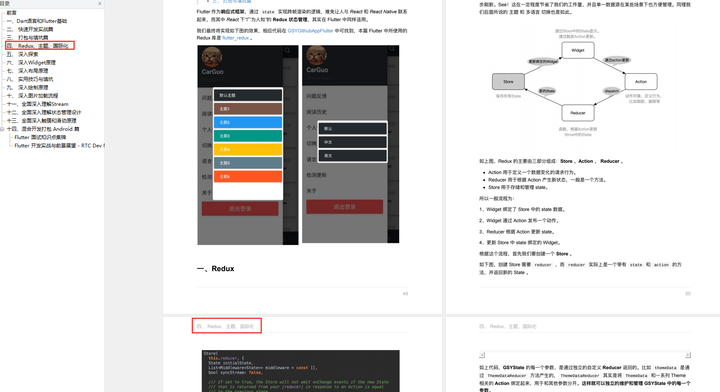Open bookmark 二、快速开发实战篇

(x=30, y=29)
